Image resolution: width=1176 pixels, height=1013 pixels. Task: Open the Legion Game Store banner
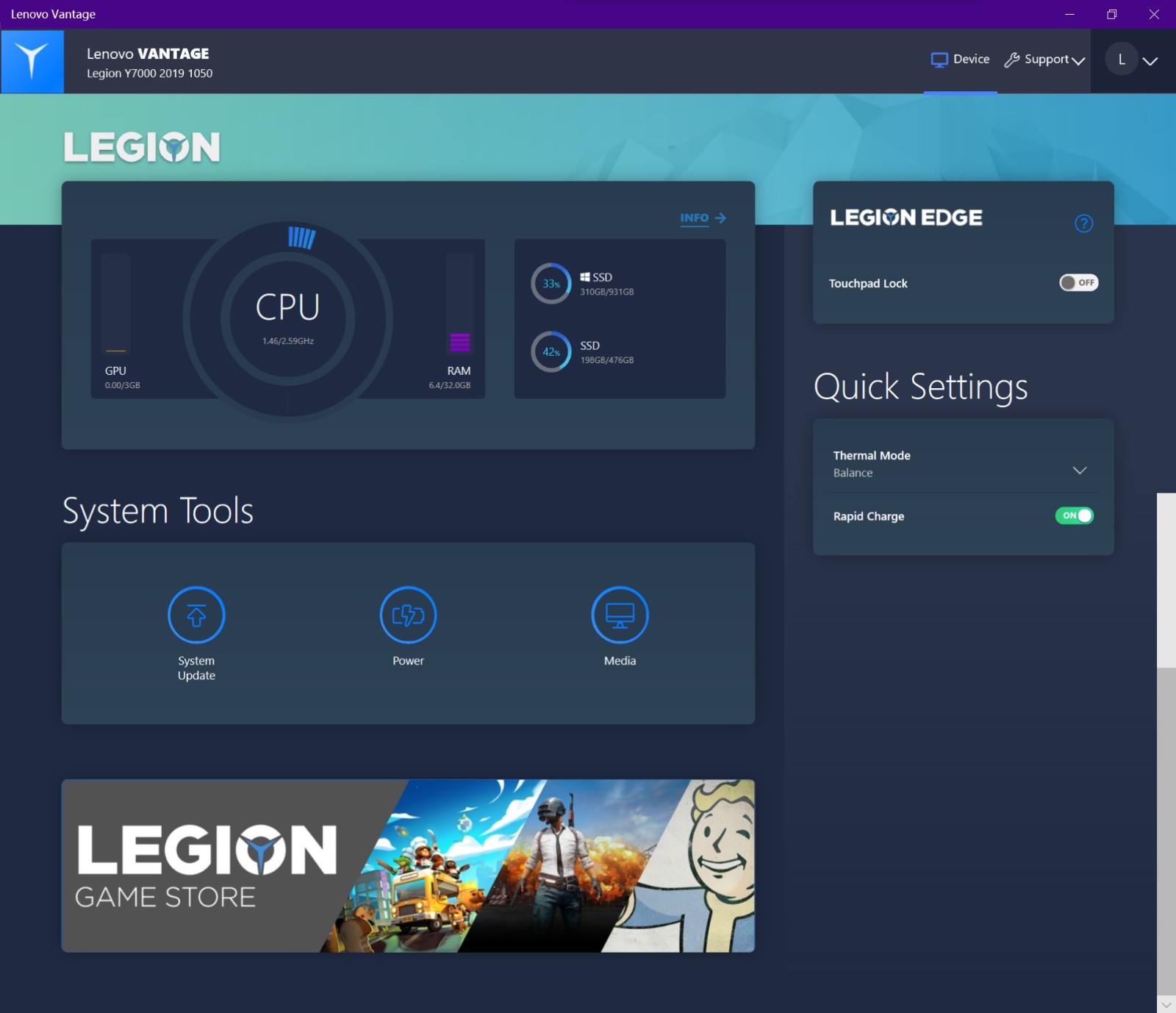click(x=408, y=865)
